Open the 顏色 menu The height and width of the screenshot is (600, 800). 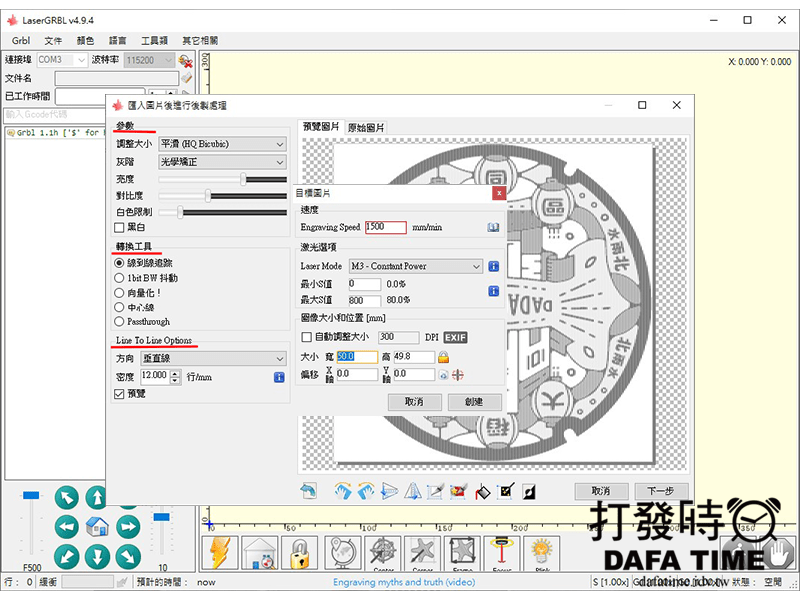pos(85,41)
